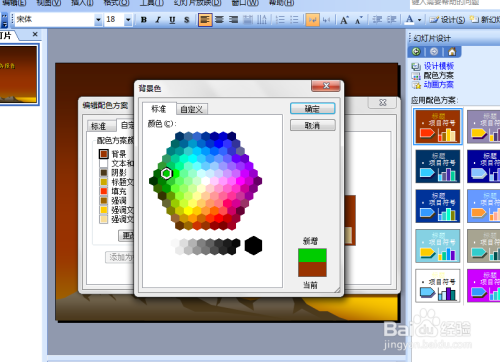Apply magenta color scheme thumbnail

pyautogui.click(x=483, y=286)
